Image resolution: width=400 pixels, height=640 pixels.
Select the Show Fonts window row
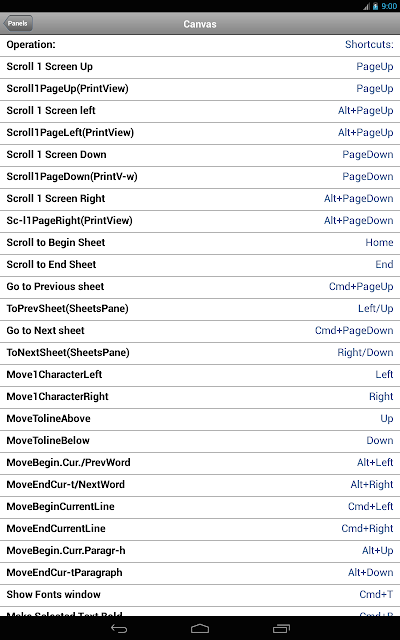click(x=200, y=595)
